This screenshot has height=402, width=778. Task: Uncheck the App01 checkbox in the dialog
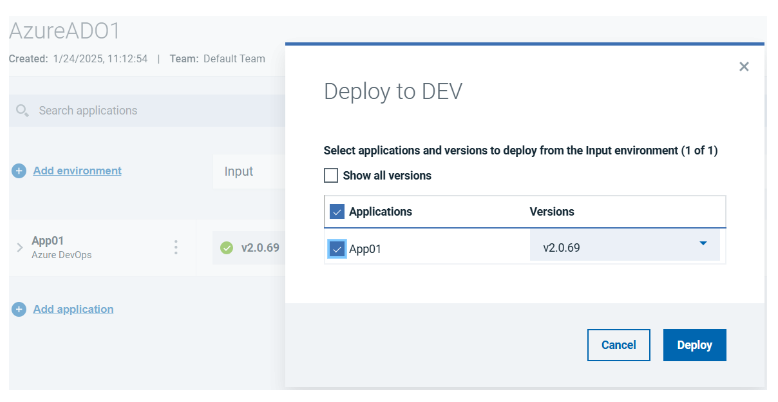[337, 248]
